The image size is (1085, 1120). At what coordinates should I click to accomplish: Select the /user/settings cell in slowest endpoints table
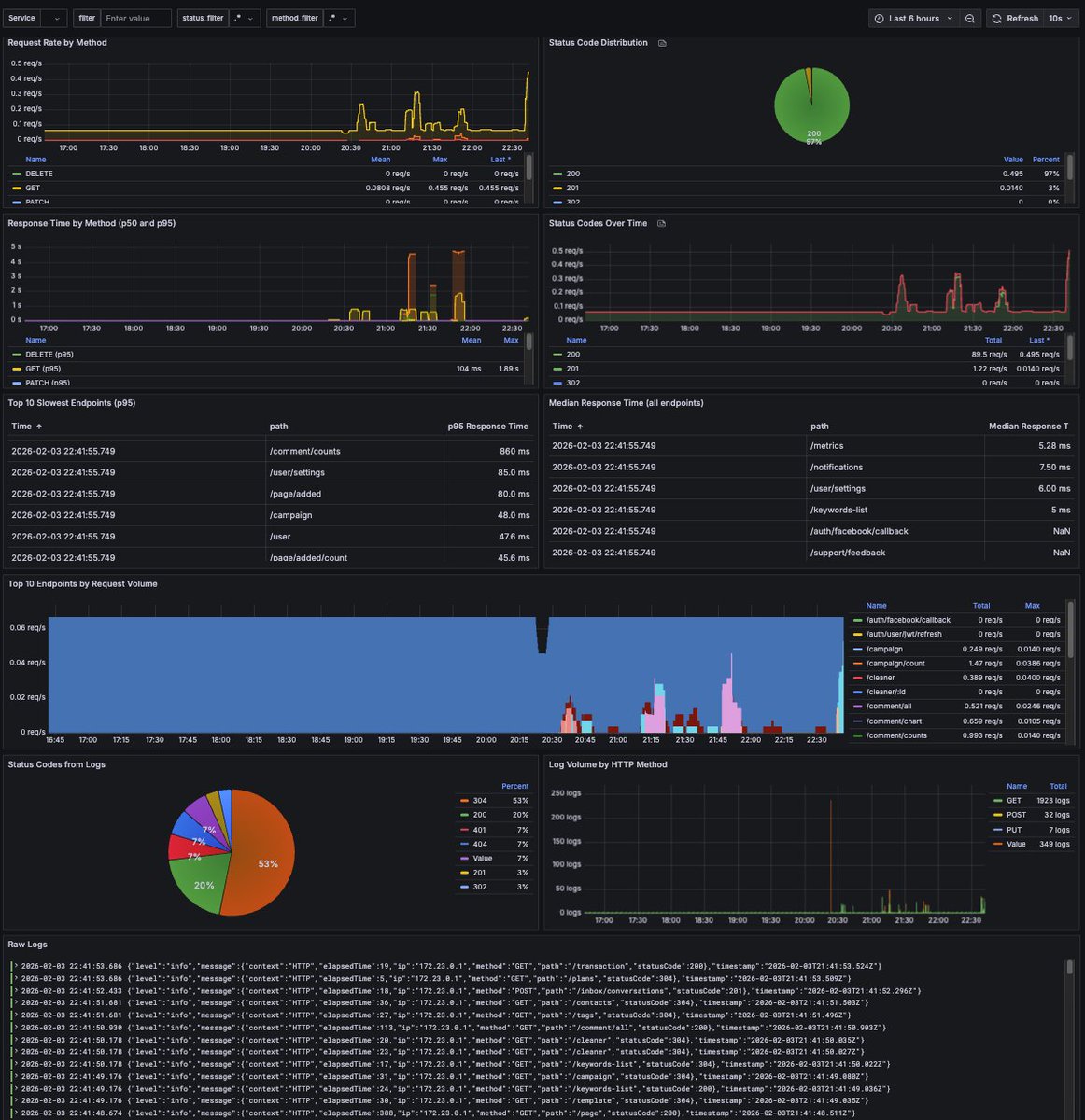click(x=355, y=472)
